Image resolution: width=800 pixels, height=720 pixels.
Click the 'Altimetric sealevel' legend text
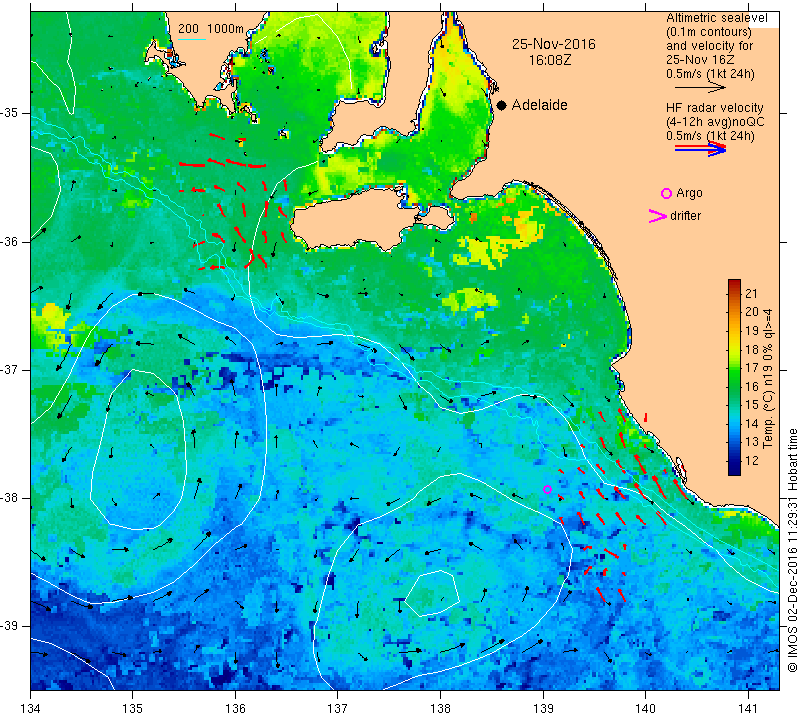716,18
